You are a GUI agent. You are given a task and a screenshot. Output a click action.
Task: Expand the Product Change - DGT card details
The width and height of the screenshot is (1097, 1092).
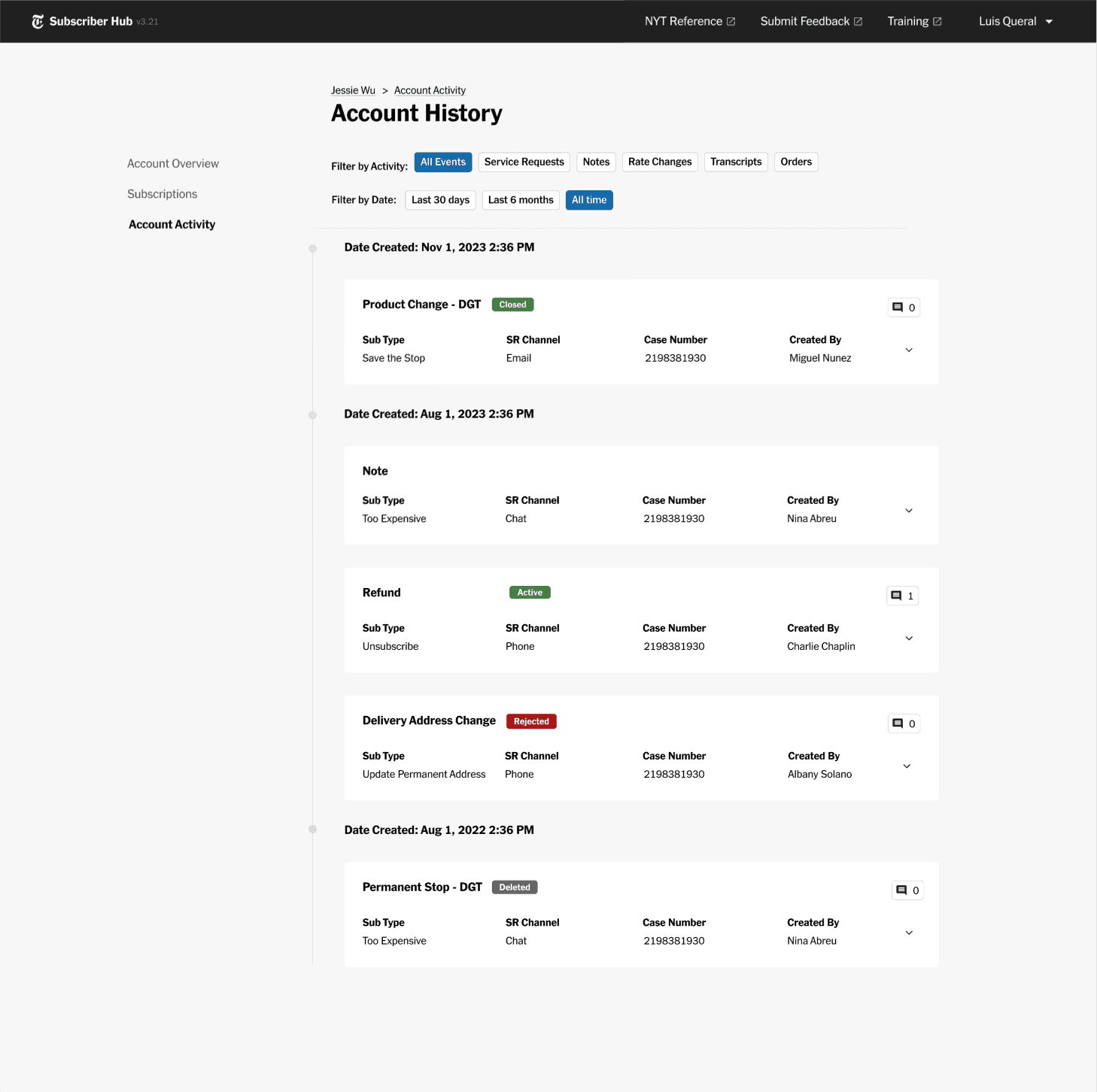909,350
